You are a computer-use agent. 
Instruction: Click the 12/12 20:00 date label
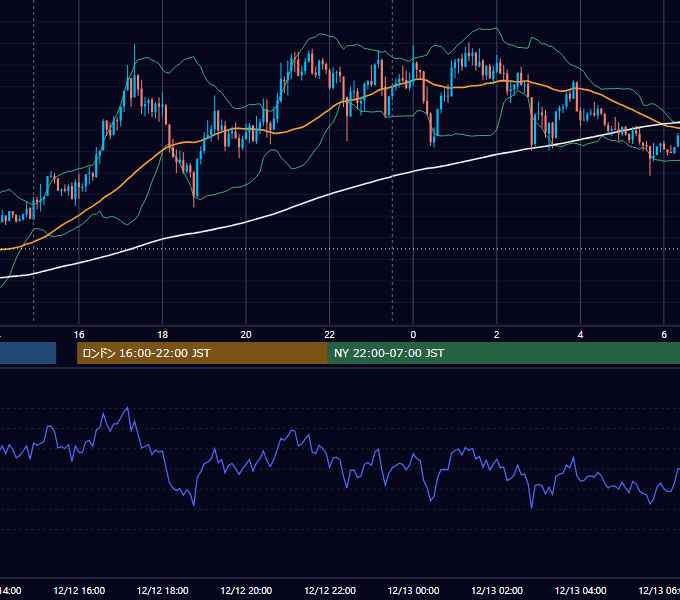[246, 590]
